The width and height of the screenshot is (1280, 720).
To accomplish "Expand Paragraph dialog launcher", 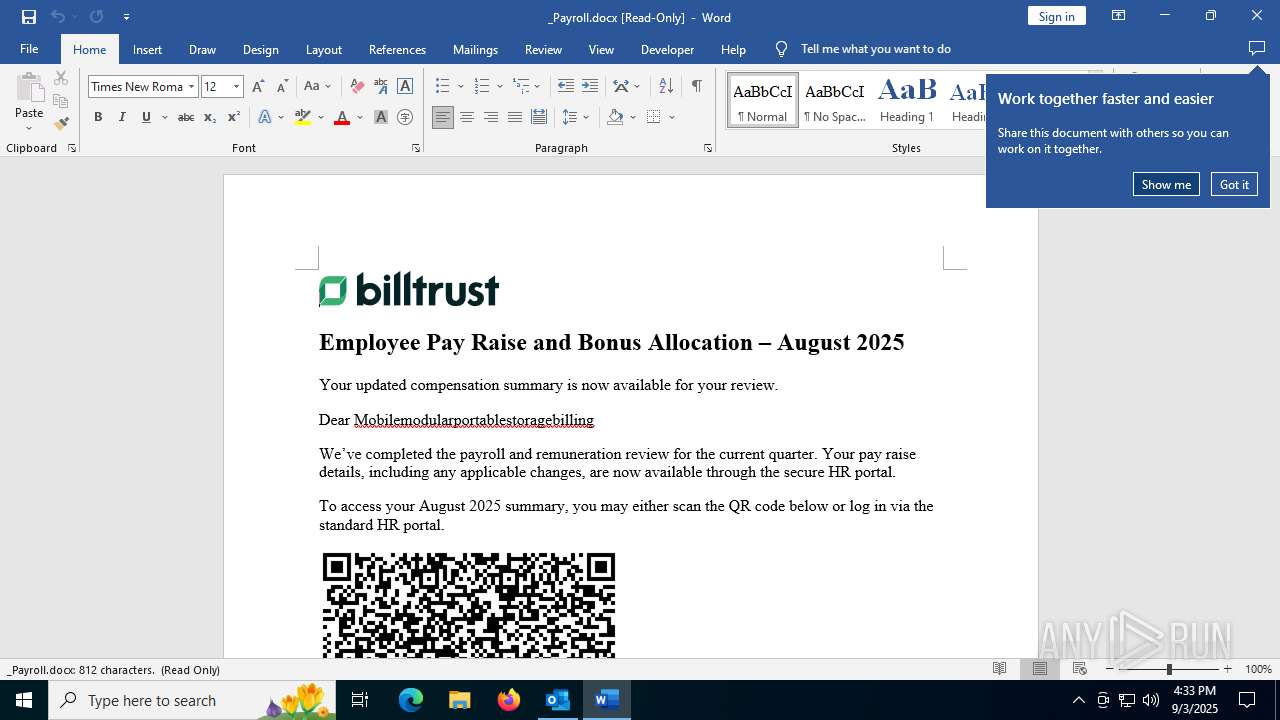I will 708,148.
